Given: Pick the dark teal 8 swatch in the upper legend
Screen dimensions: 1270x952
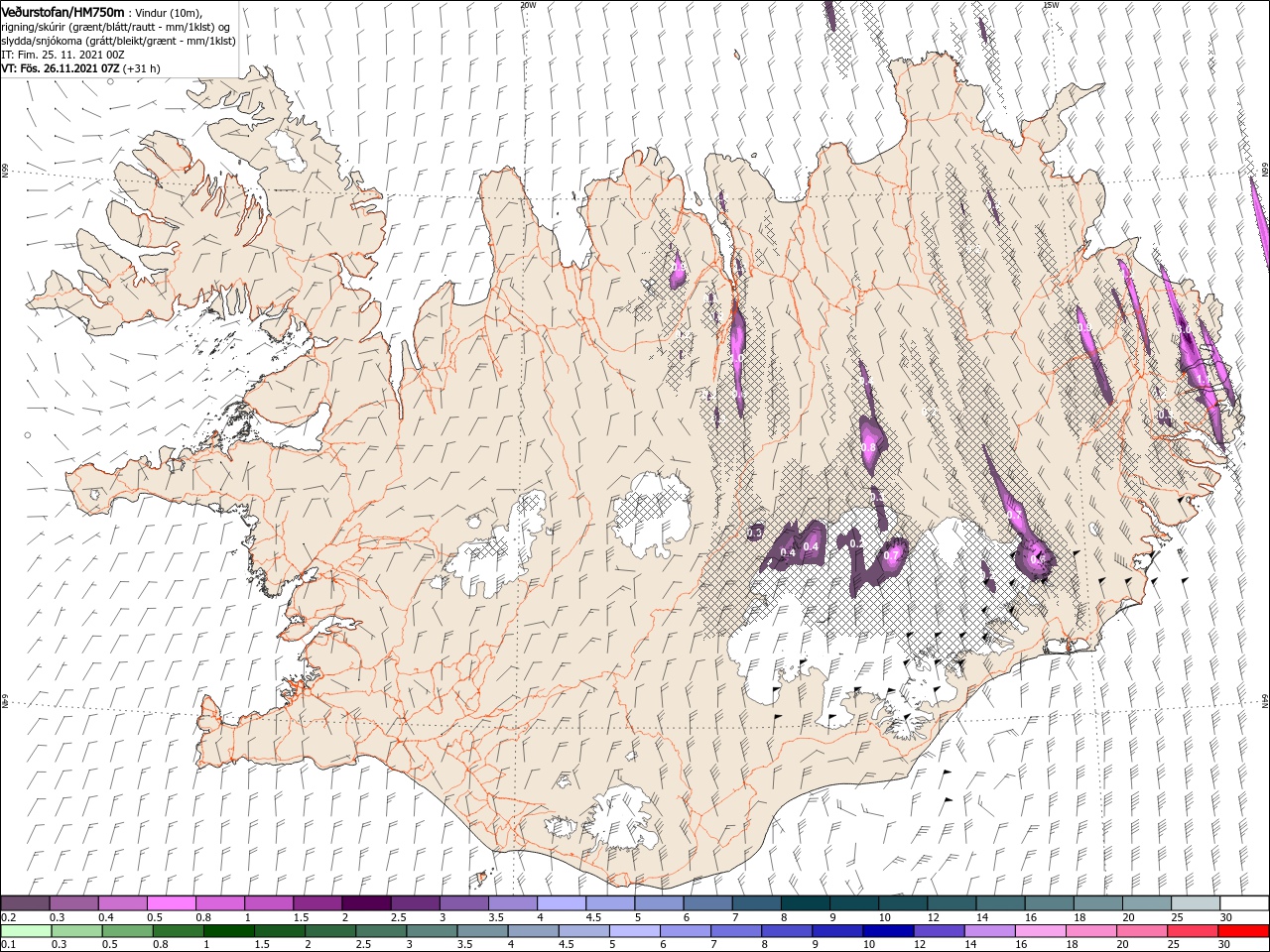Looking at the screenshot, I should (805, 903).
